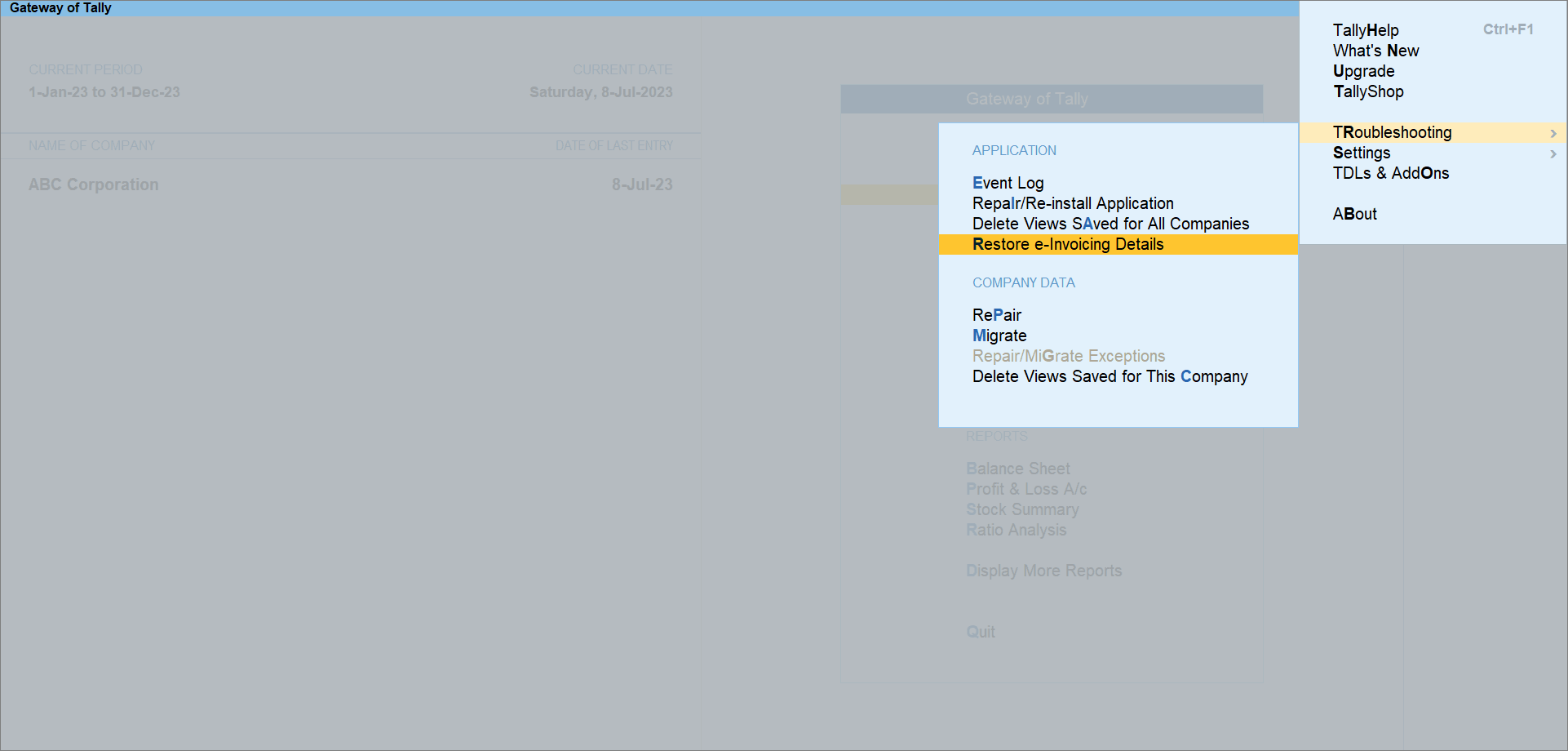
Task: Open Profit & Loss A/c report
Action: click(1026, 489)
